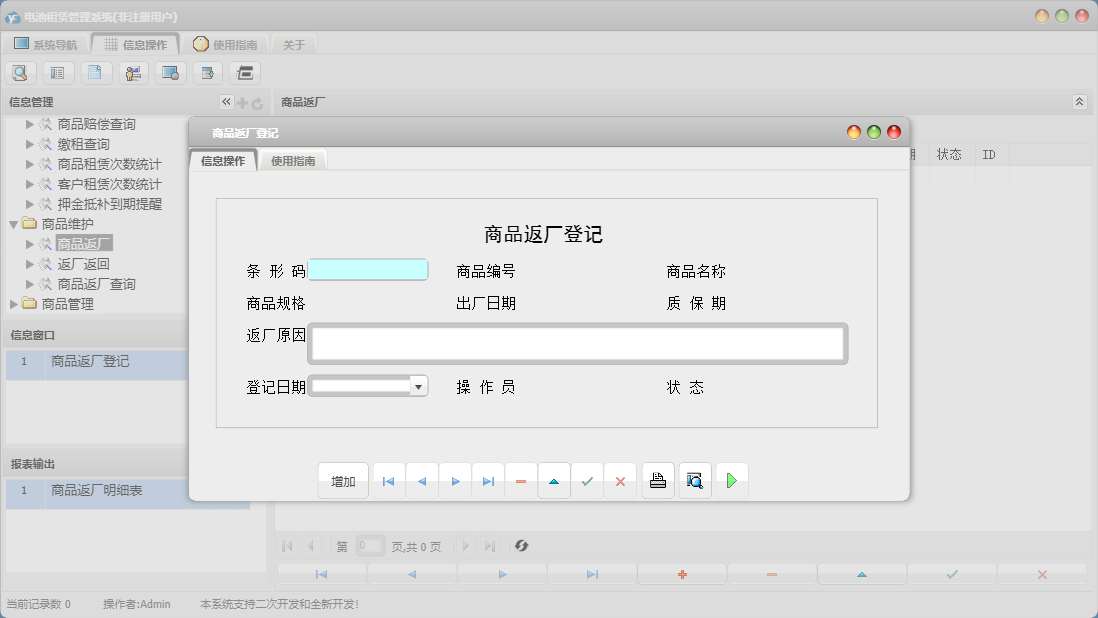
Task: Click the operator/user management toolbar icon
Action: (x=131, y=72)
